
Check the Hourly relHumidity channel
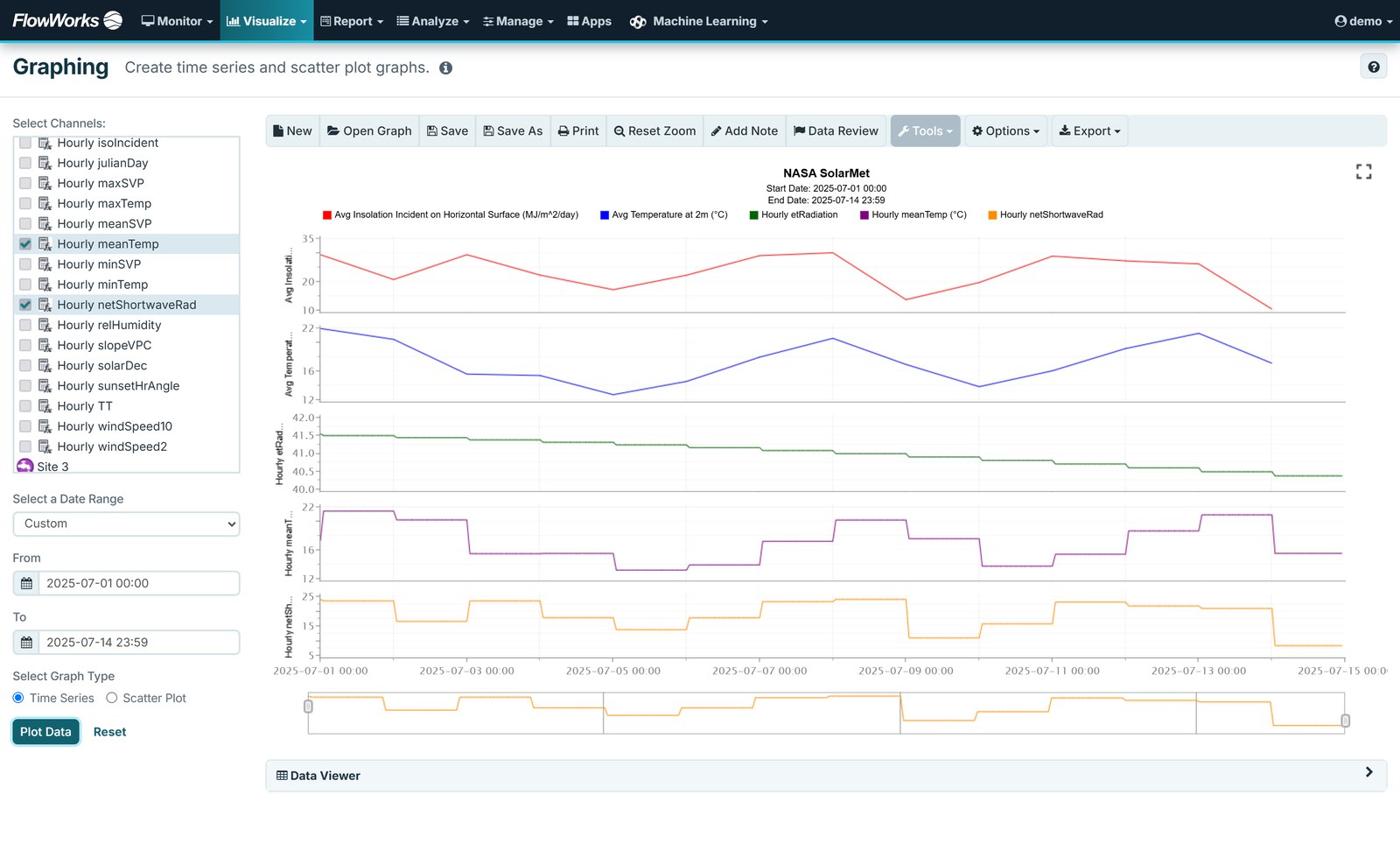[x=25, y=325]
